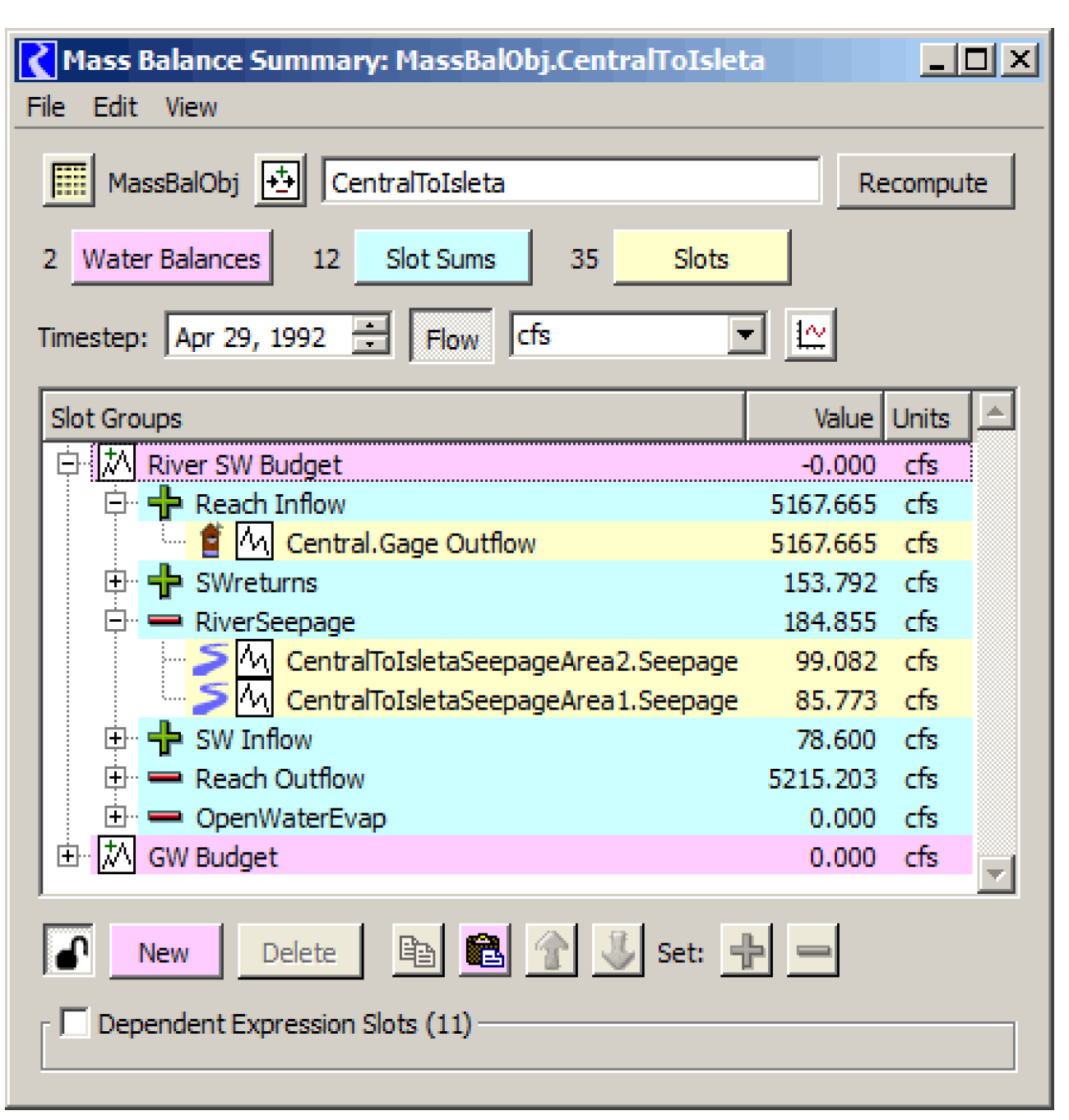This screenshot has height=1120, width=1069.
Task: Click the Set plus sign button
Action: click(747, 951)
